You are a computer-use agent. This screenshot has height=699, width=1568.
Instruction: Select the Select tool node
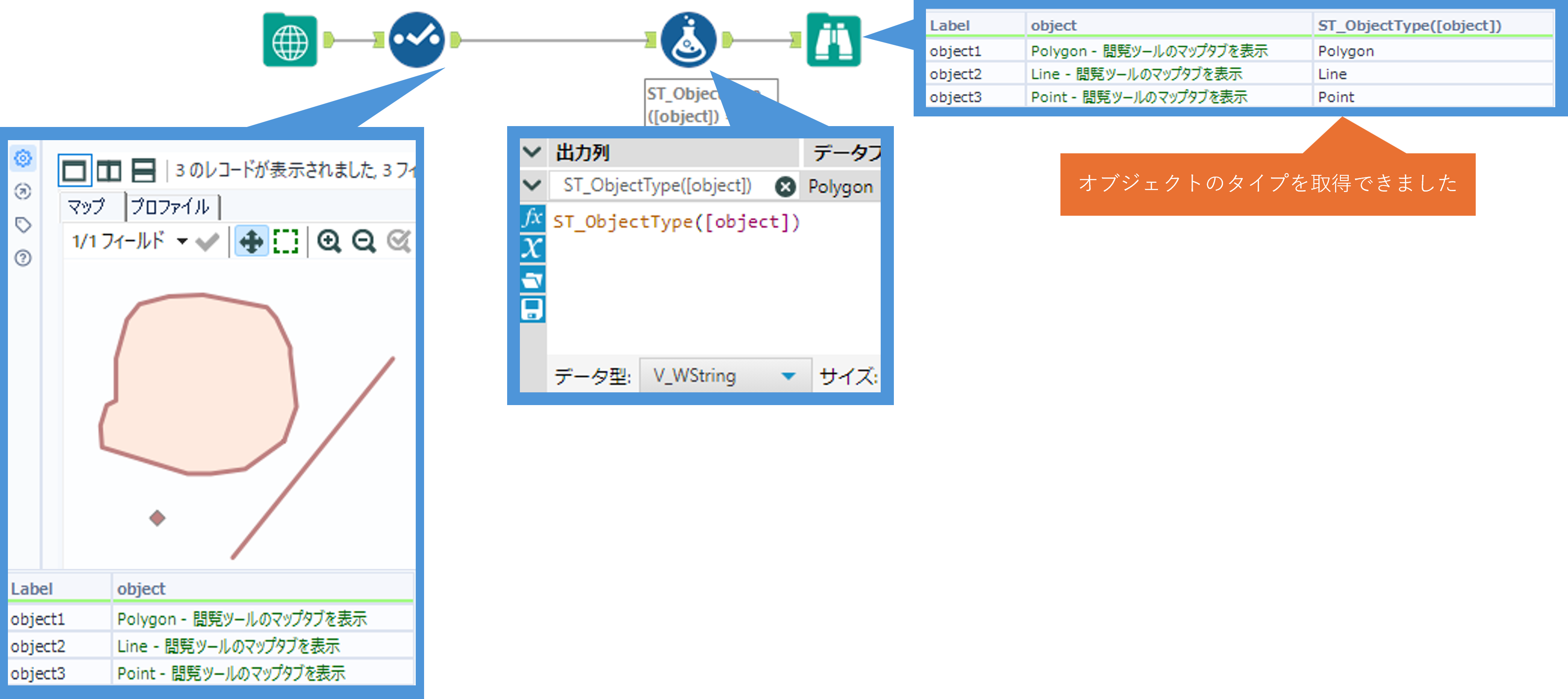[x=416, y=40]
